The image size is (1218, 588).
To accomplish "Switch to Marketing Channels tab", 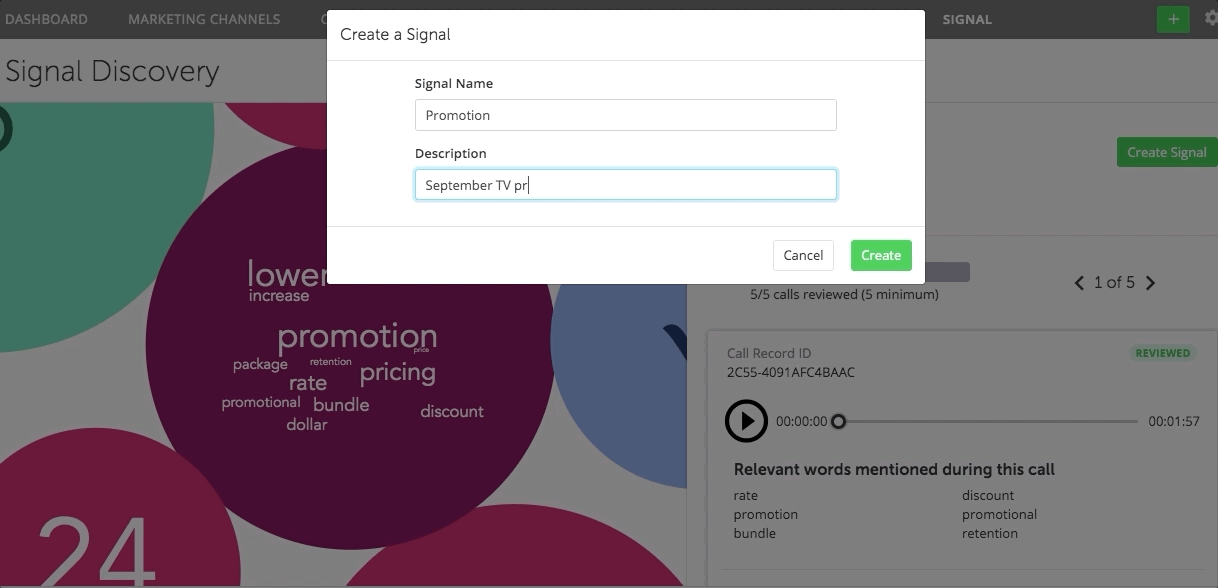I will pos(204,19).
